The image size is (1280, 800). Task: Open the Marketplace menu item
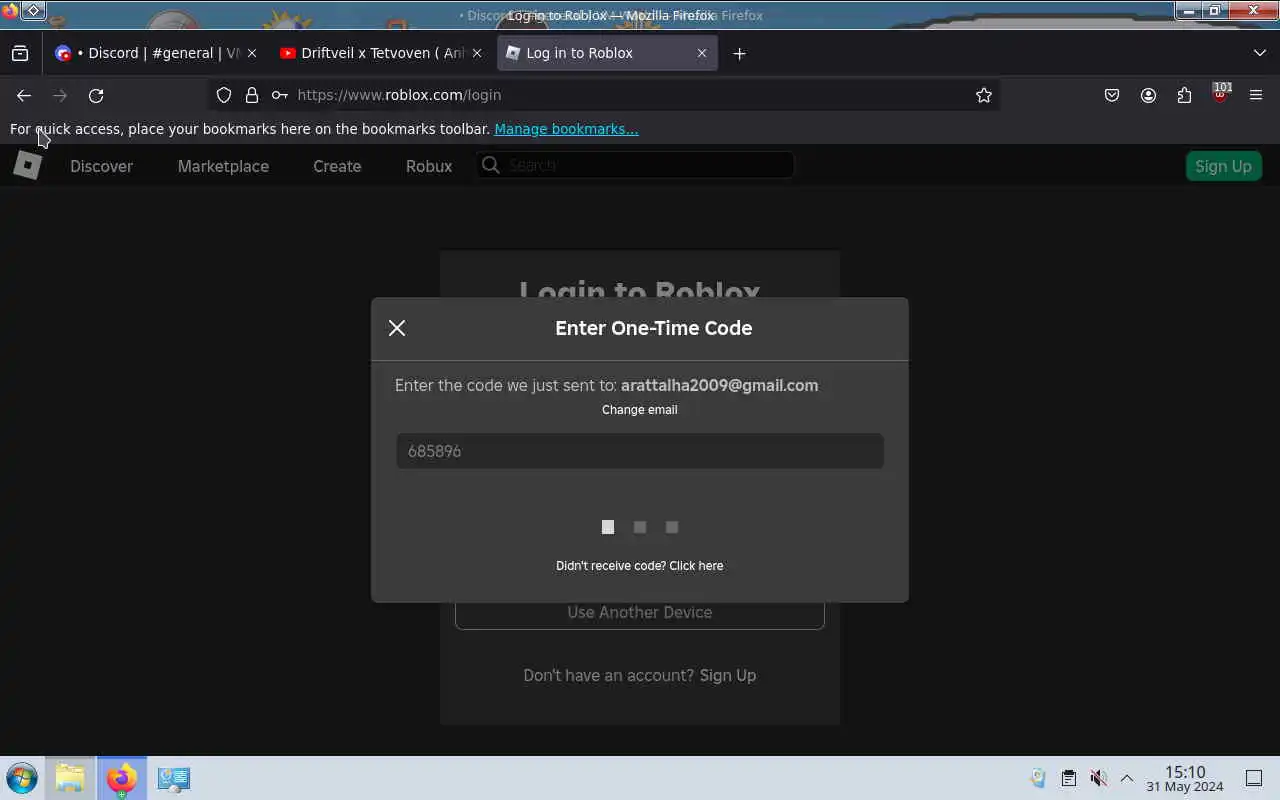(x=223, y=166)
